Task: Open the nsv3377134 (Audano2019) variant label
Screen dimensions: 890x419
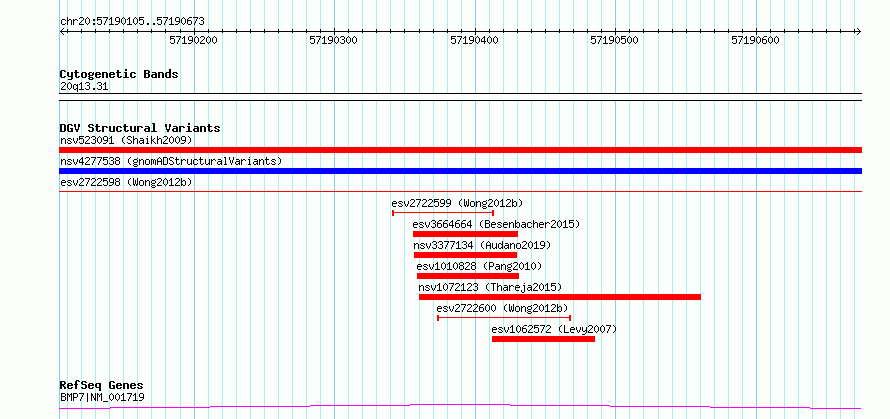Action: click(x=482, y=245)
